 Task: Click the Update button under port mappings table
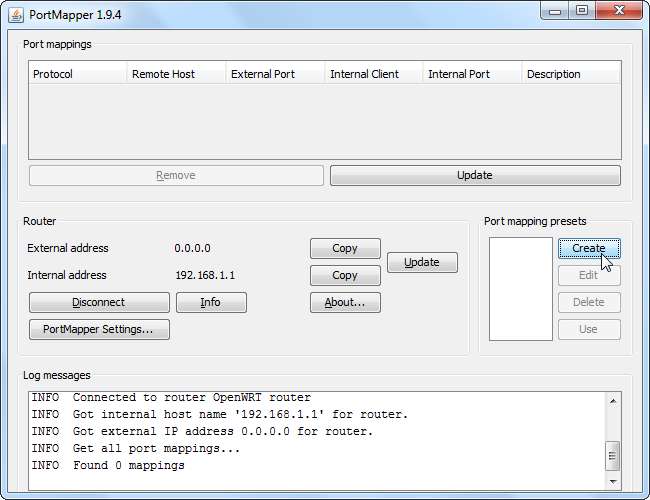(475, 175)
